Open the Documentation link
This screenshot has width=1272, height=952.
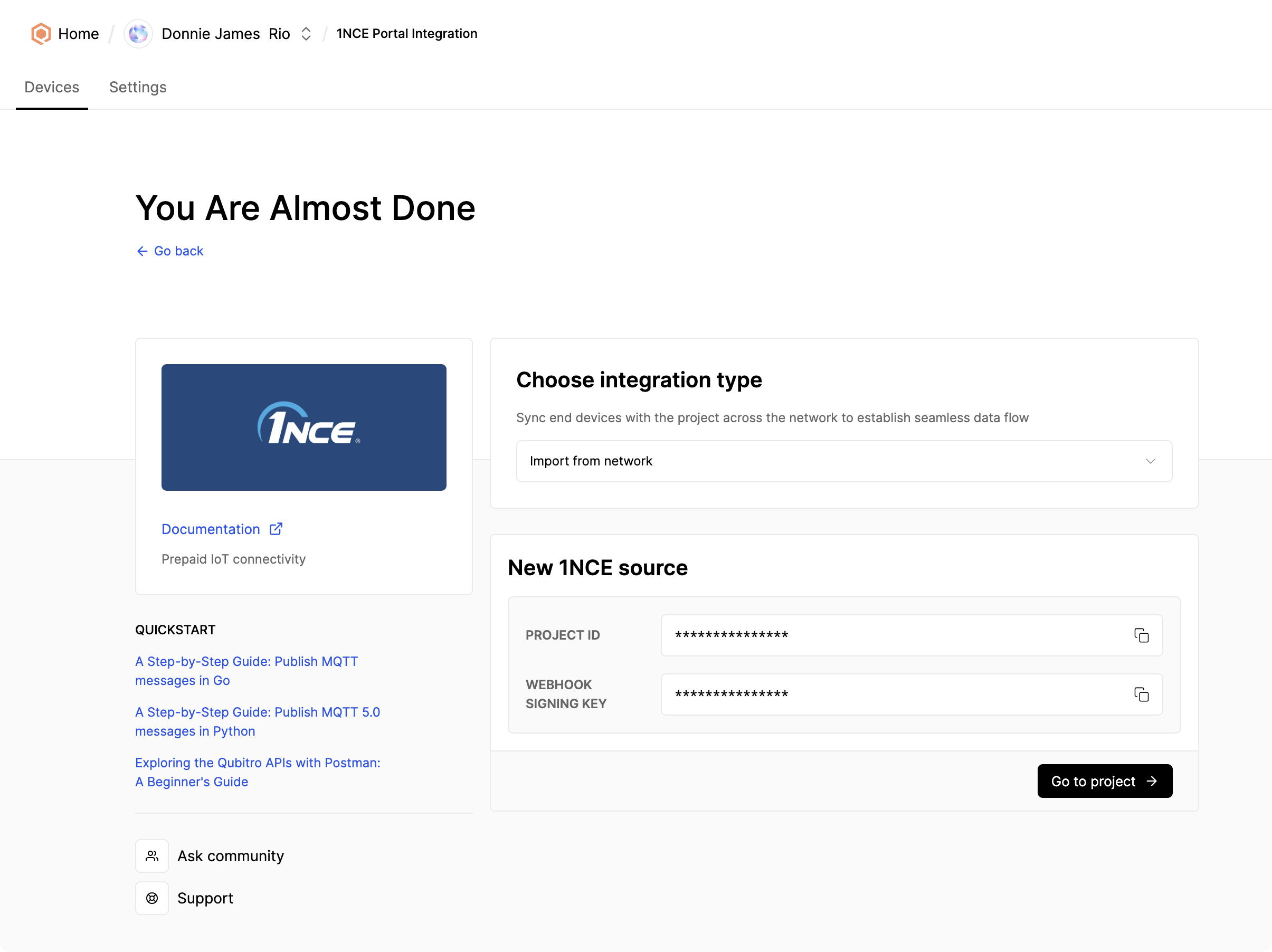tap(211, 529)
